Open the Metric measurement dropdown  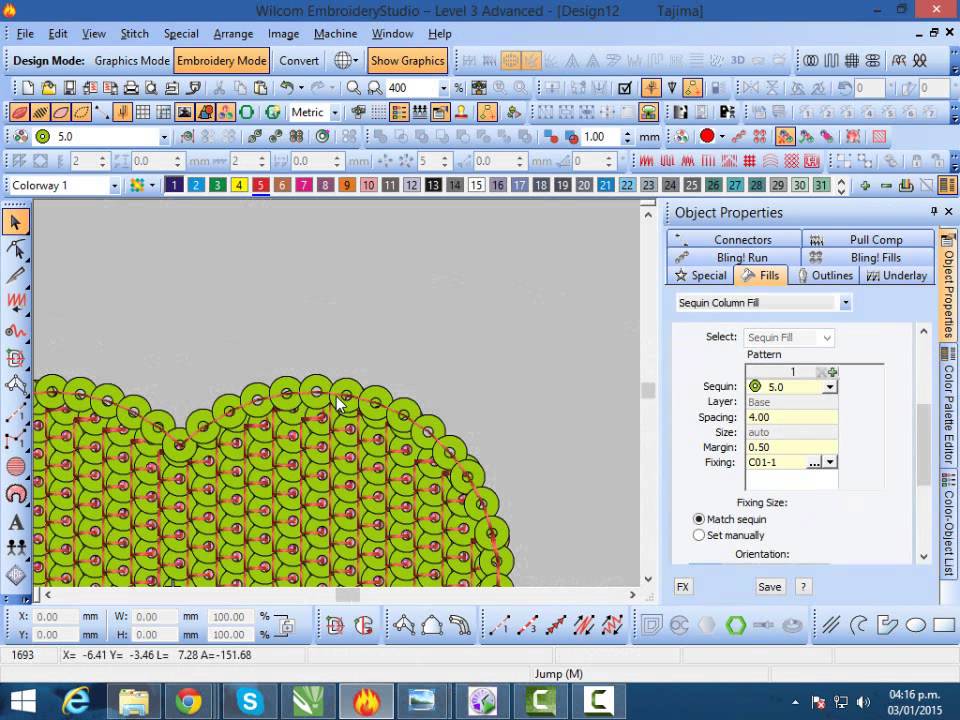point(334,112)
